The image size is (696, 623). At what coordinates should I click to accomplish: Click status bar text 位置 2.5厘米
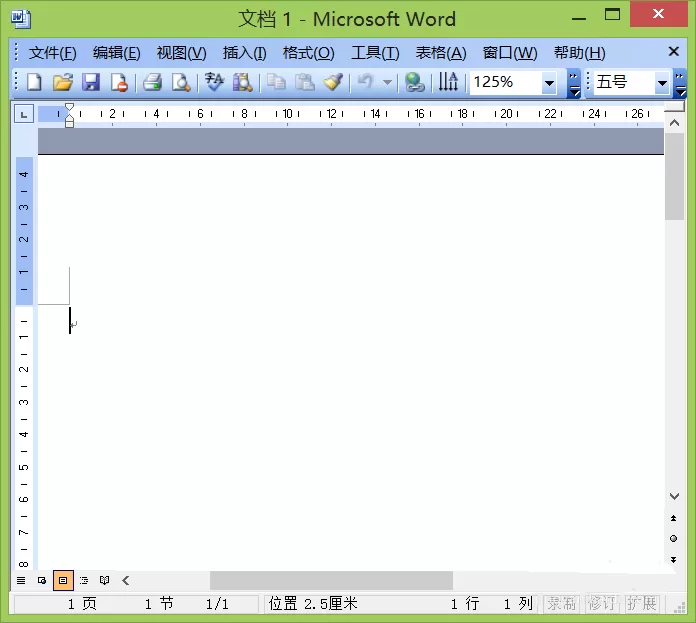click(312, 603)
